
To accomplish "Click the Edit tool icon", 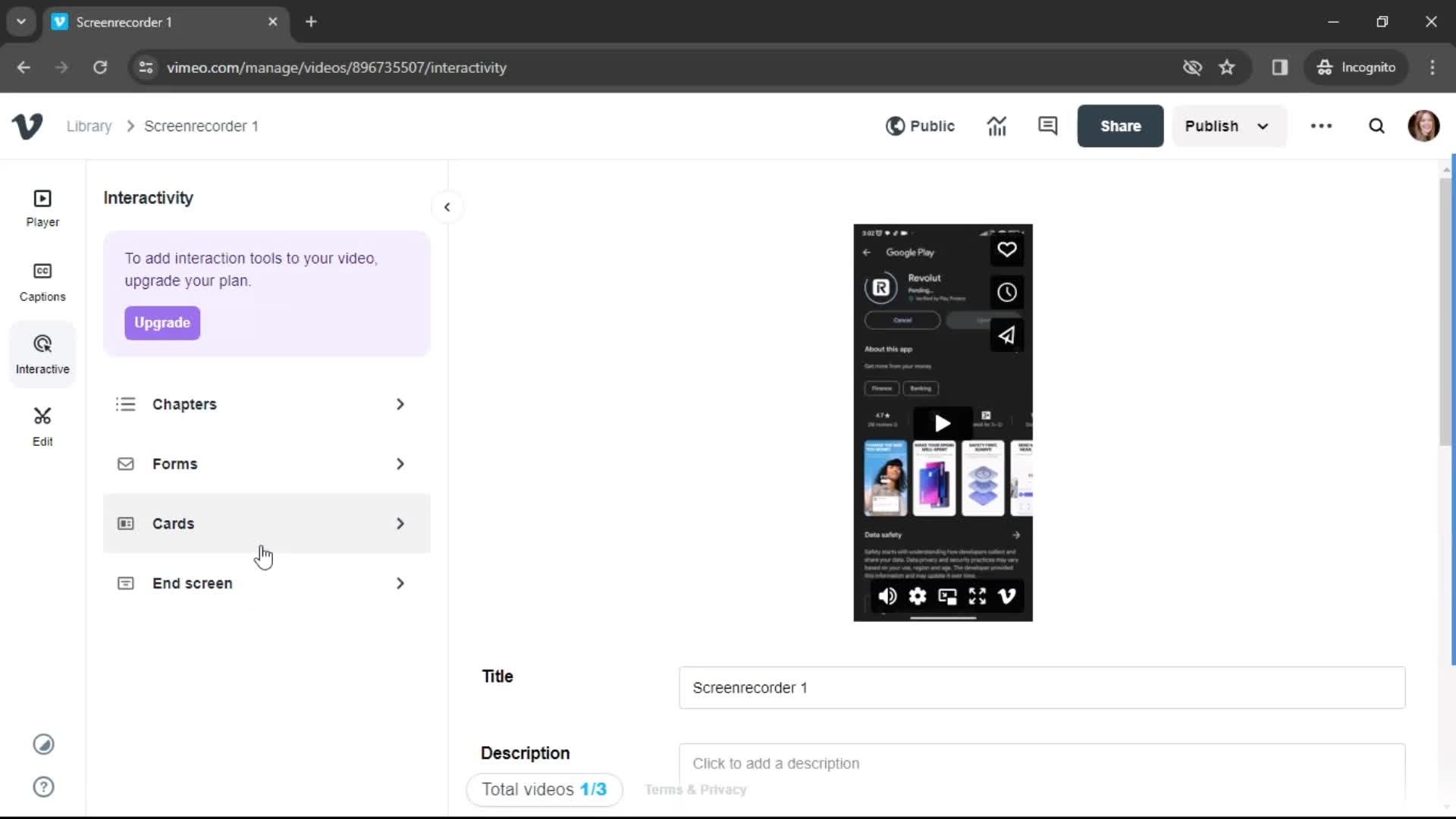I will 42,424.
